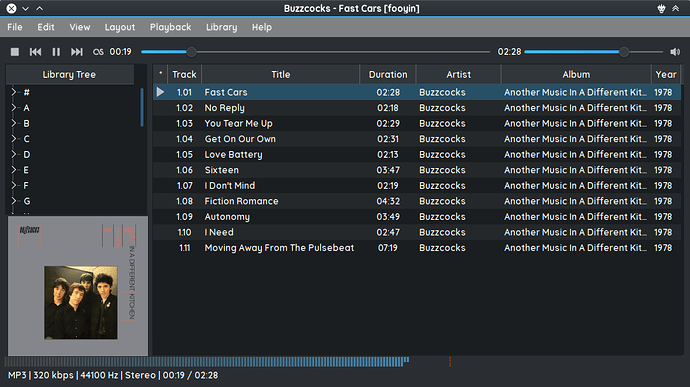Image resolution: width=690 pixels, height=387 pixels.
Task: Select the track 'Sixteen'
Action: tap(221, 170)
